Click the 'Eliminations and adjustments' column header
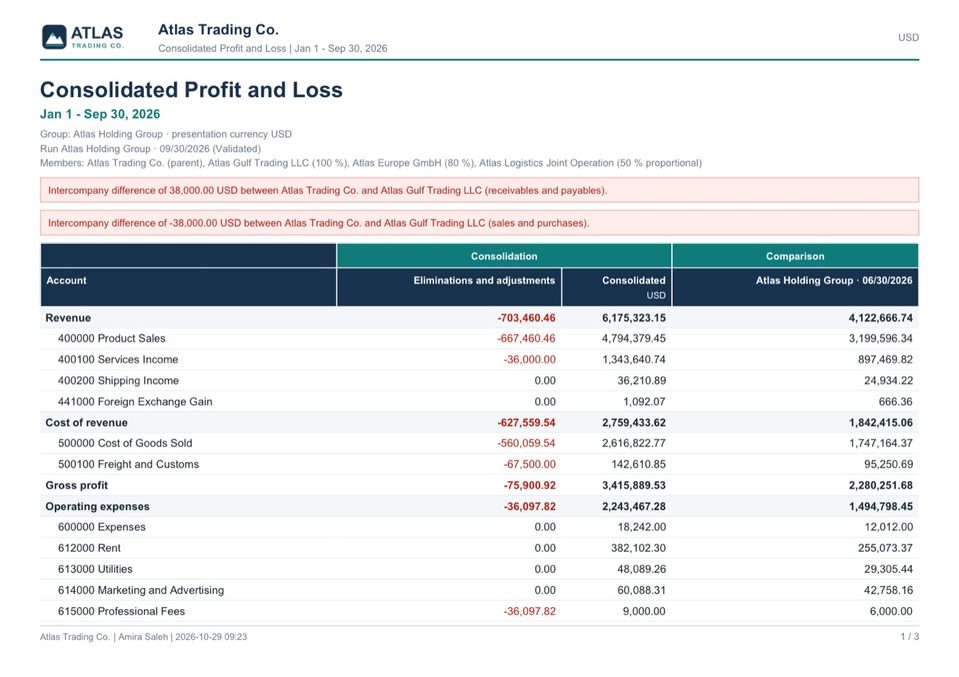 449,287
